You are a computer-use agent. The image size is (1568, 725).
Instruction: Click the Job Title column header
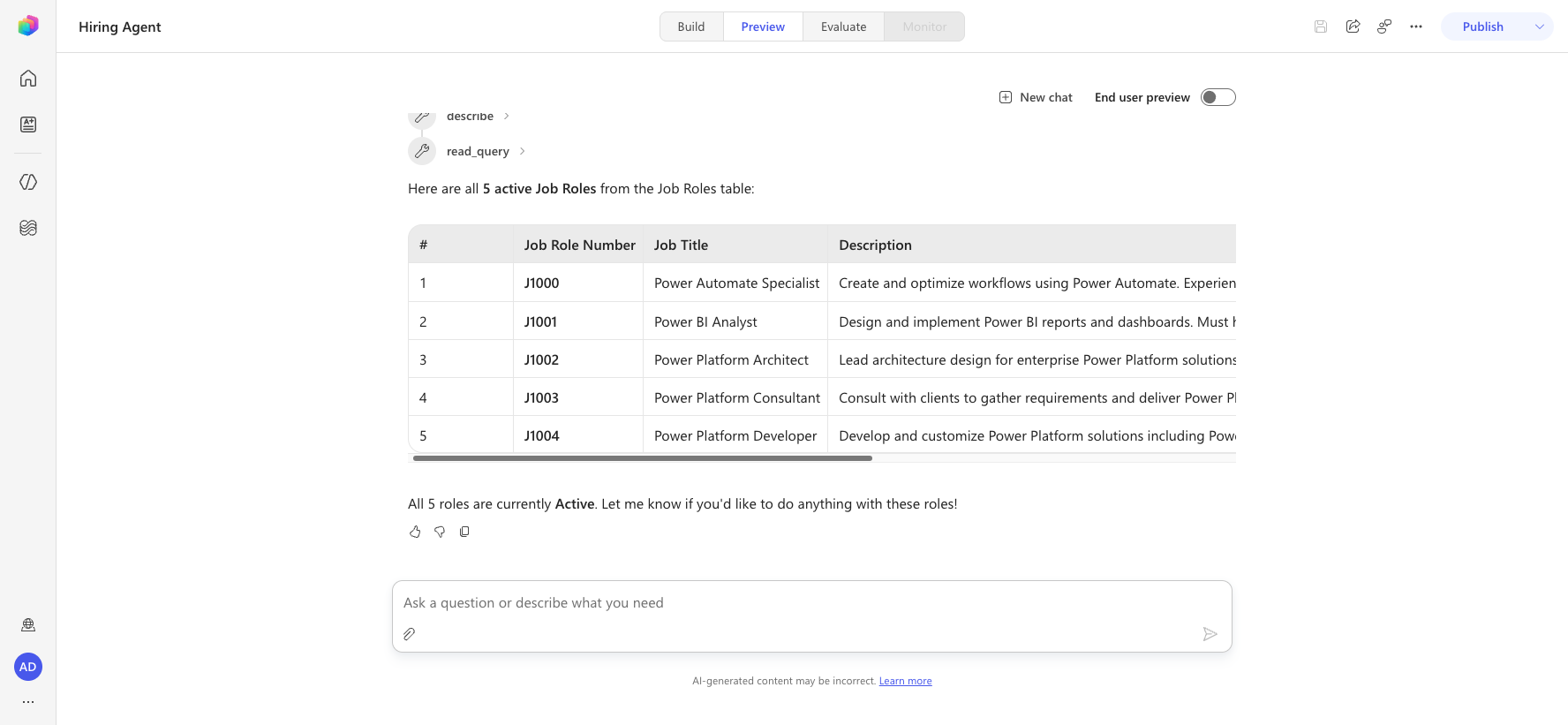[735, 245]
